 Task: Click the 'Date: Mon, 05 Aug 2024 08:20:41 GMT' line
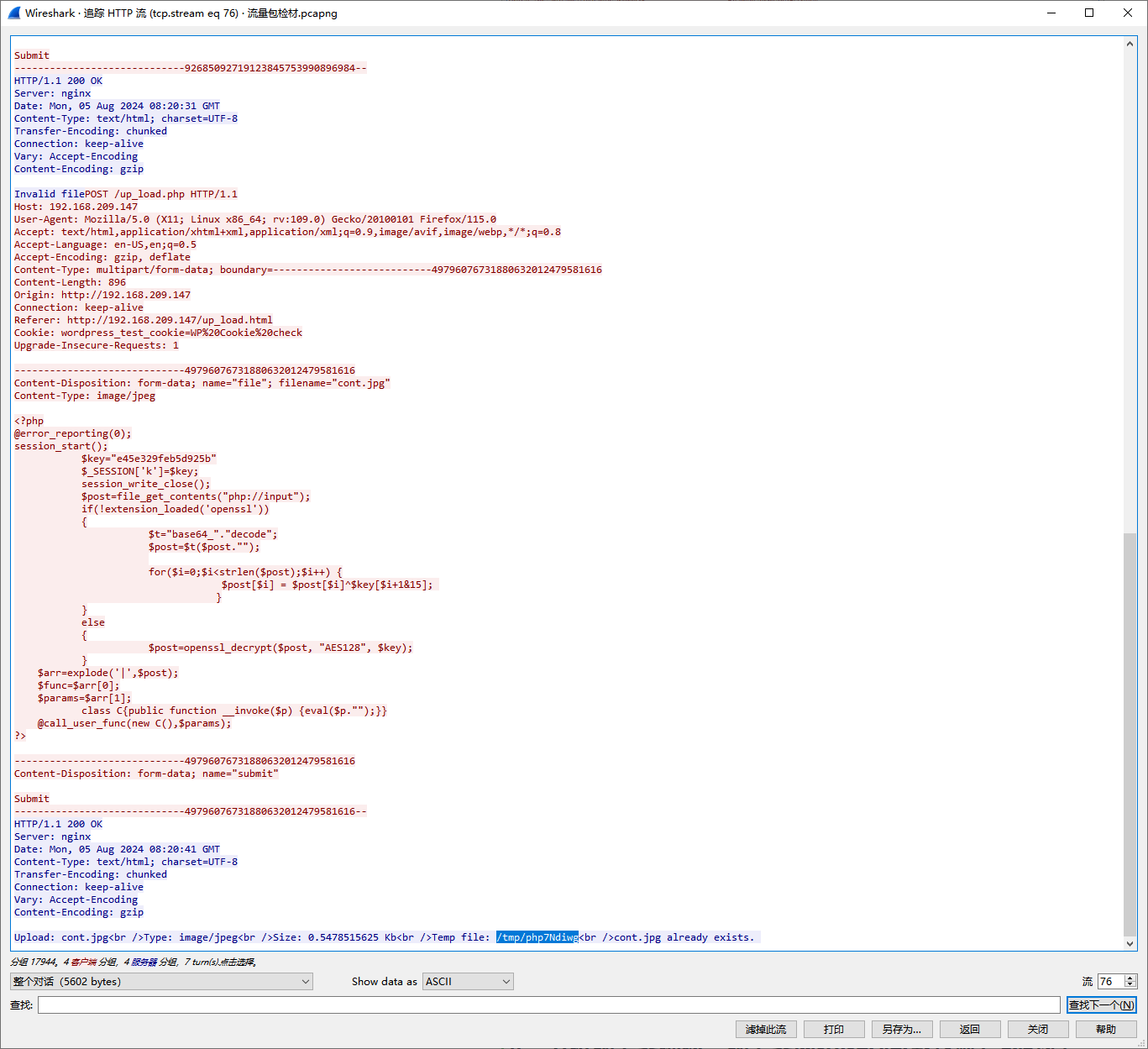click(117, 849)
